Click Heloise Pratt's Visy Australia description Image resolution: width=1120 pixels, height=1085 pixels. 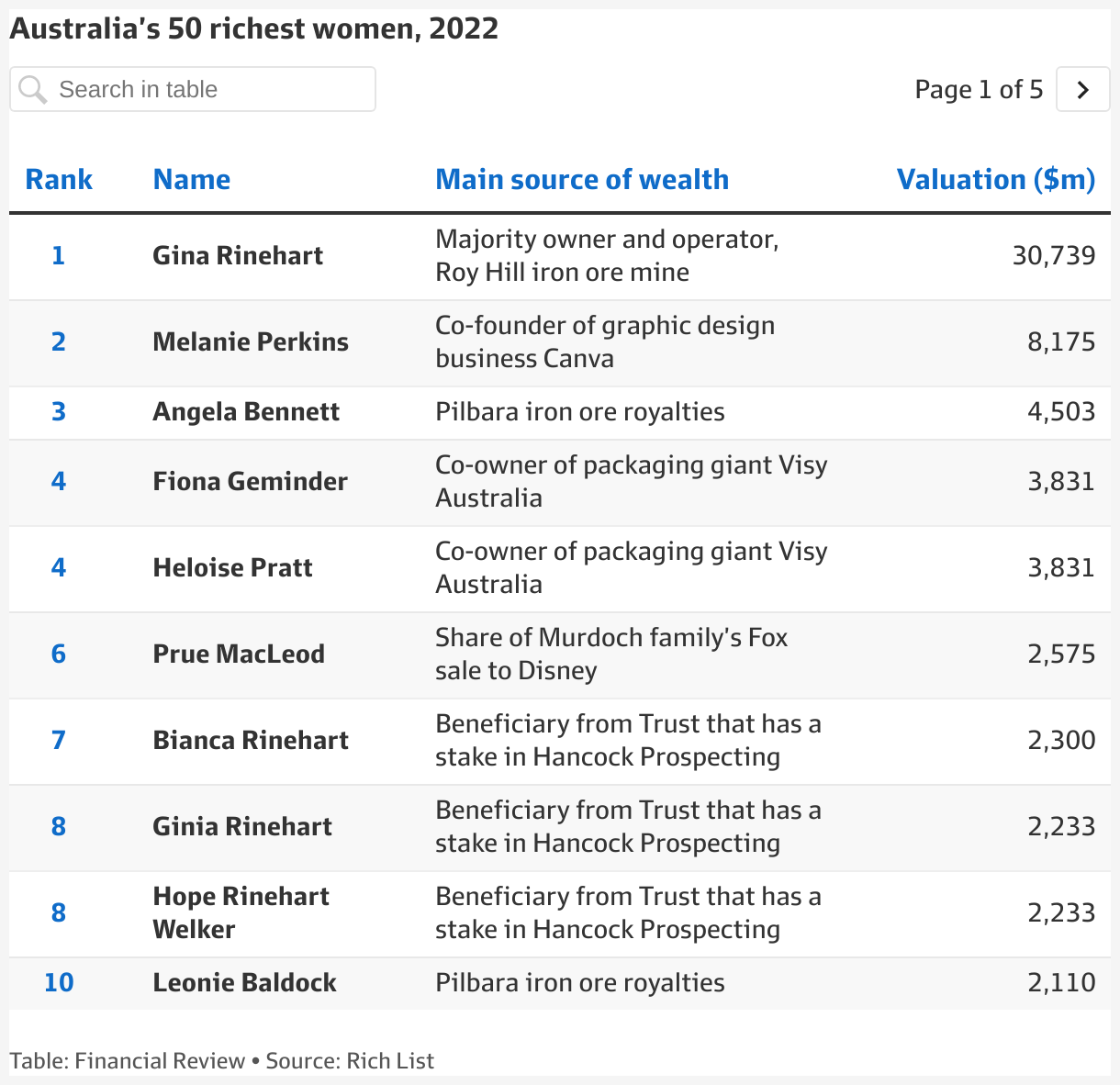(632, 567)
